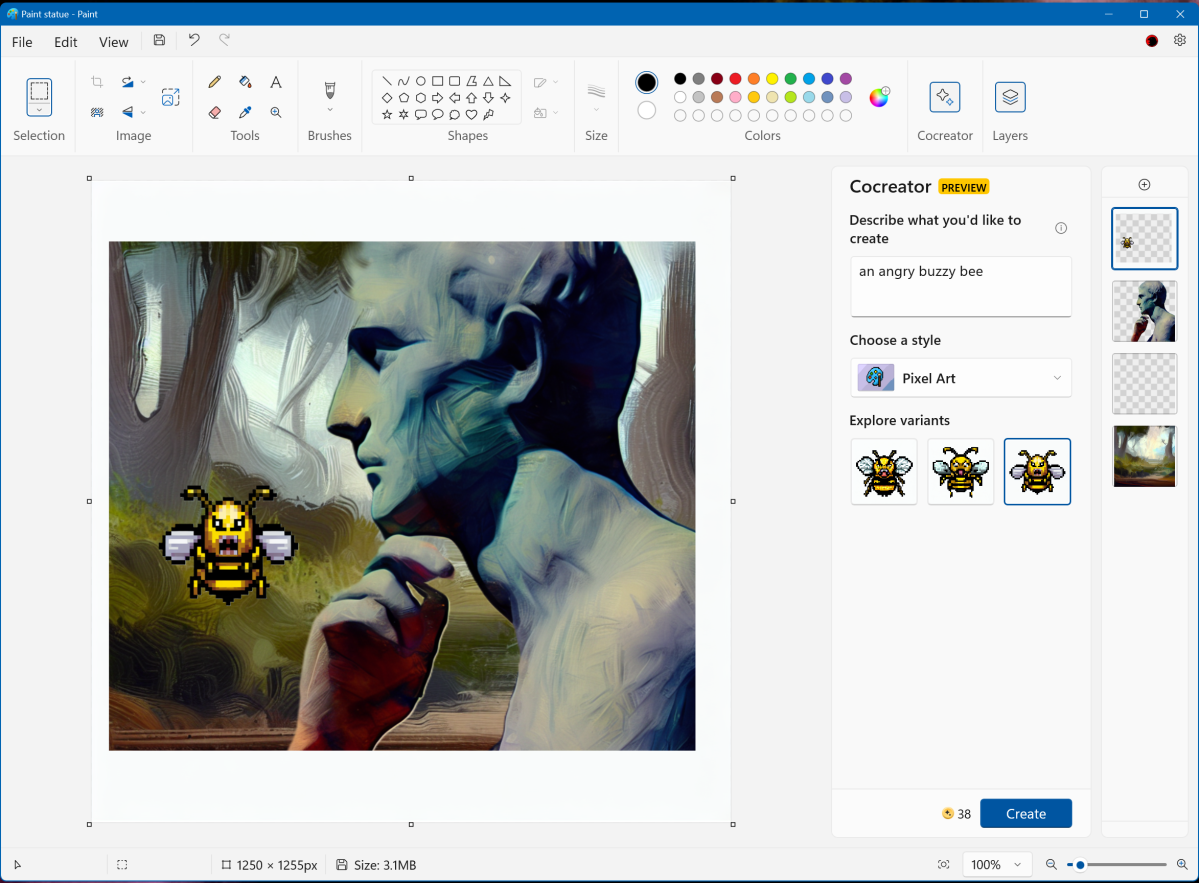Screen dimensions: 1199x883
Task: Activate the Color picker eyedropper
Action: [x=245, y=113]
